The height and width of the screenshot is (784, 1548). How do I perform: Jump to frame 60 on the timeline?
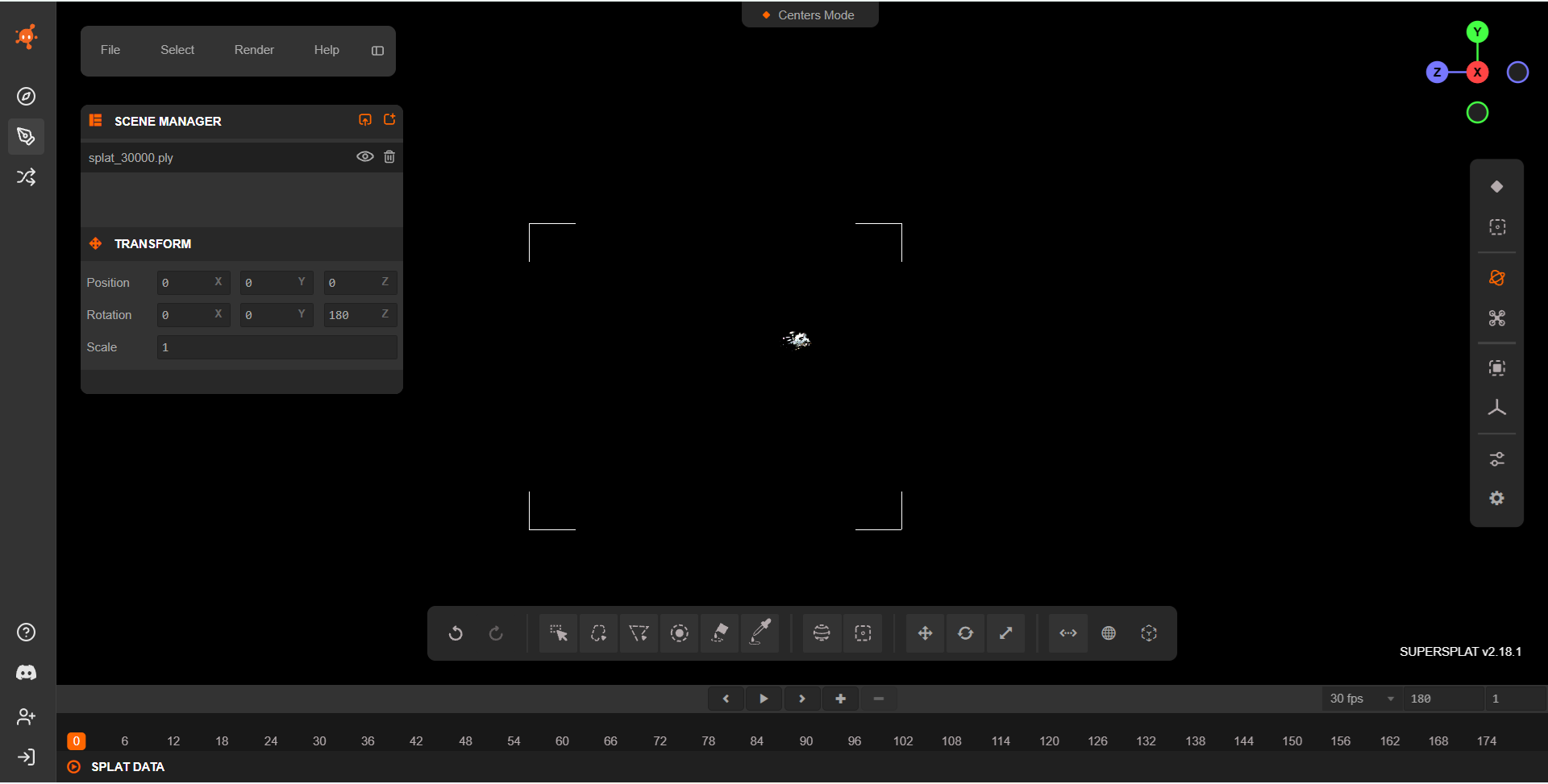[x=562, y=741]
